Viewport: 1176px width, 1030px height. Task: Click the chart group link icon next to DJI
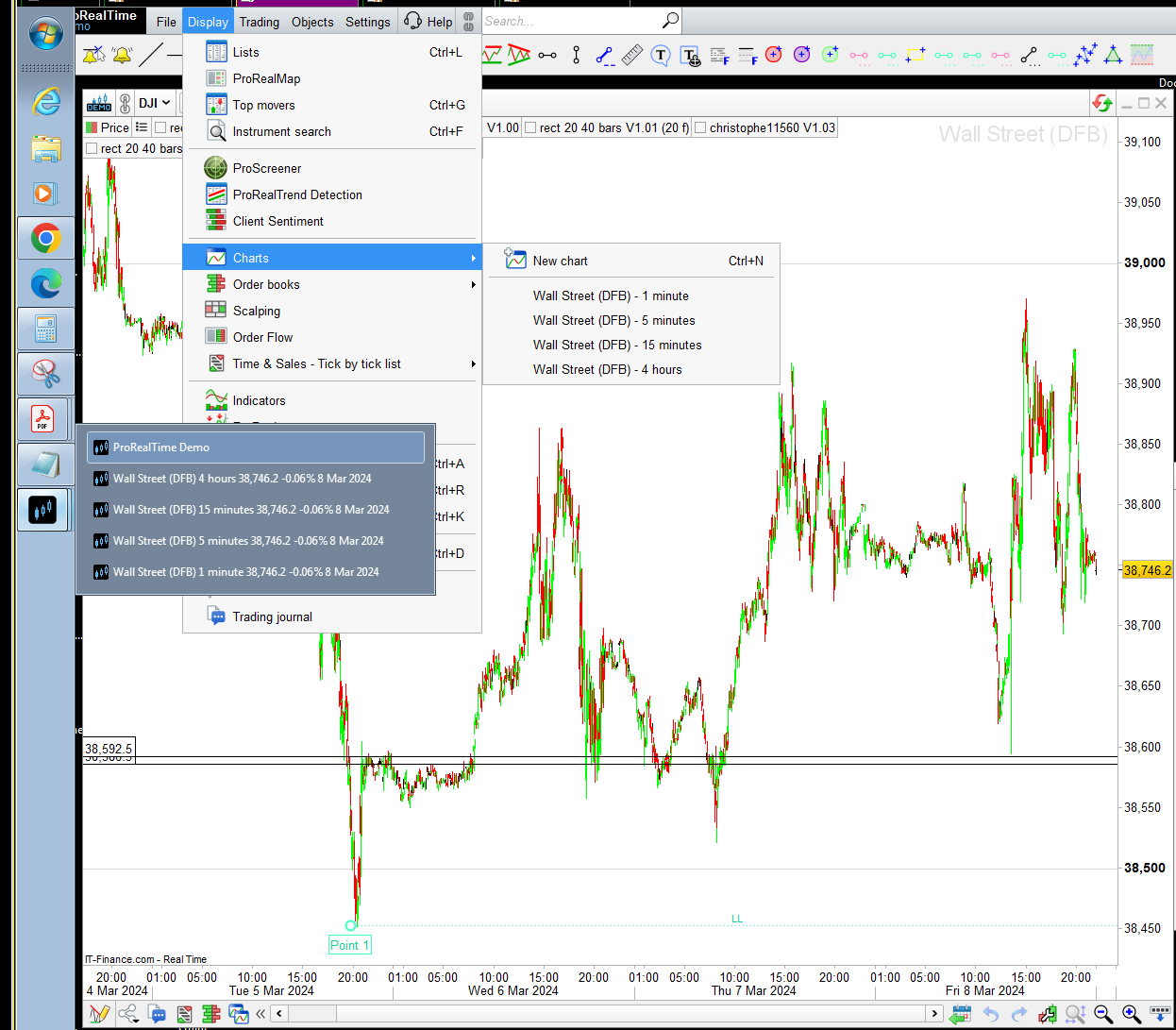(x=125, y=103)
